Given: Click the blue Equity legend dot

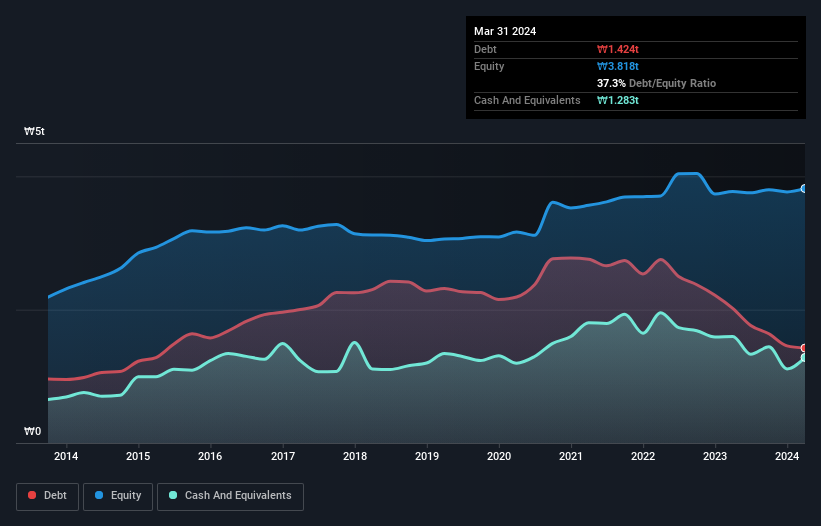Looking at the screenshot, I should 99,495.
